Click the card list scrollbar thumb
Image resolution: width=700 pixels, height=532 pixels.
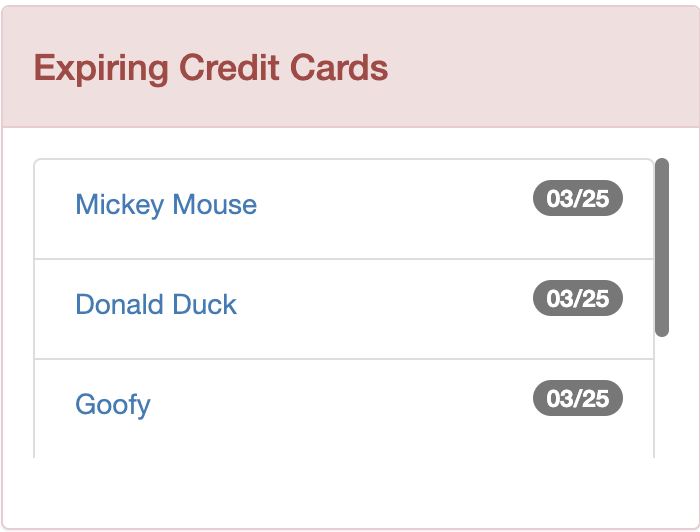[x=662, y=247]
